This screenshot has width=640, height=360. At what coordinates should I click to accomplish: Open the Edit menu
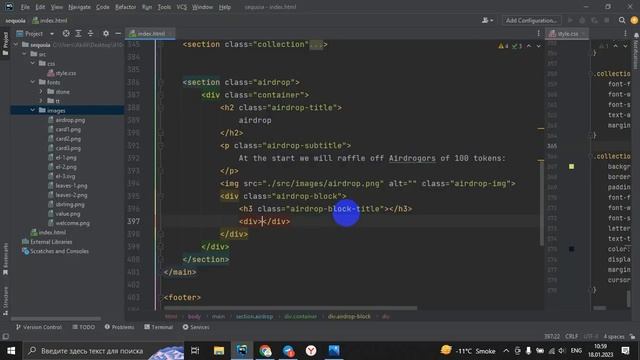tap(40, 7)
